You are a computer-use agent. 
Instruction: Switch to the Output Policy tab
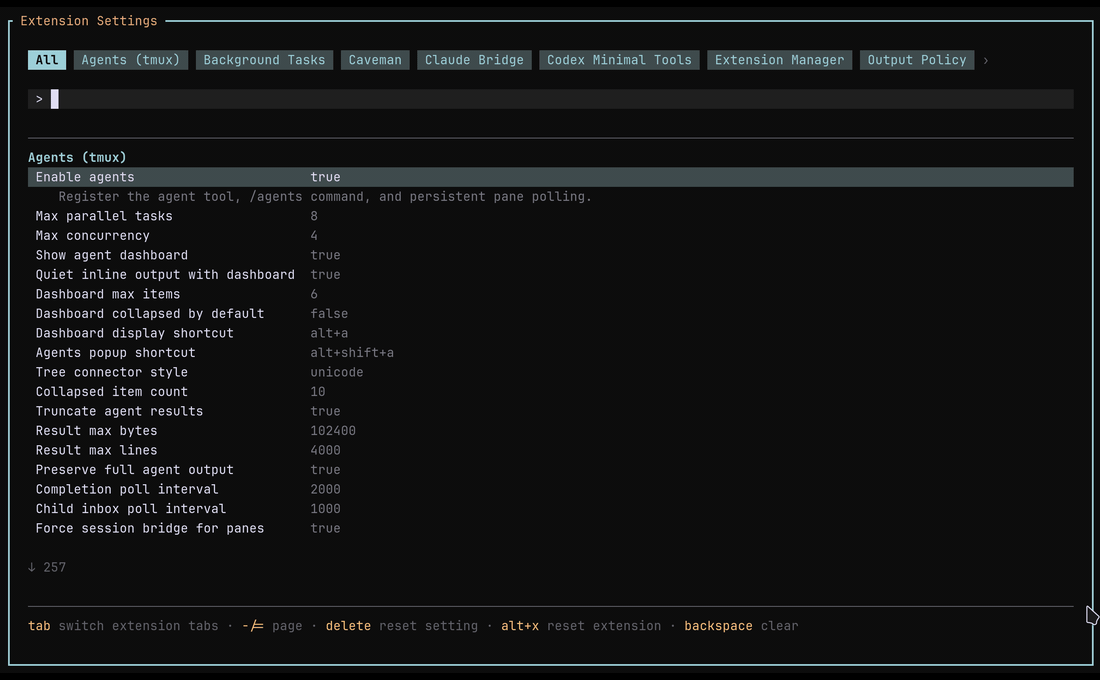pyautogui.click(x=917, y=60)
